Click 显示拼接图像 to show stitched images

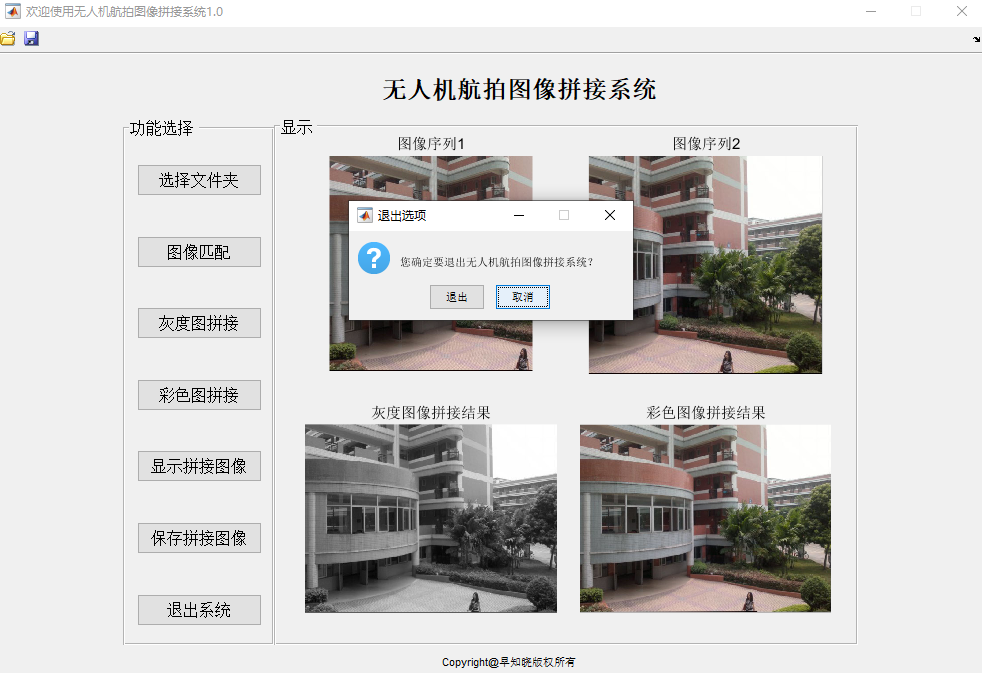[x=198, y=466]
